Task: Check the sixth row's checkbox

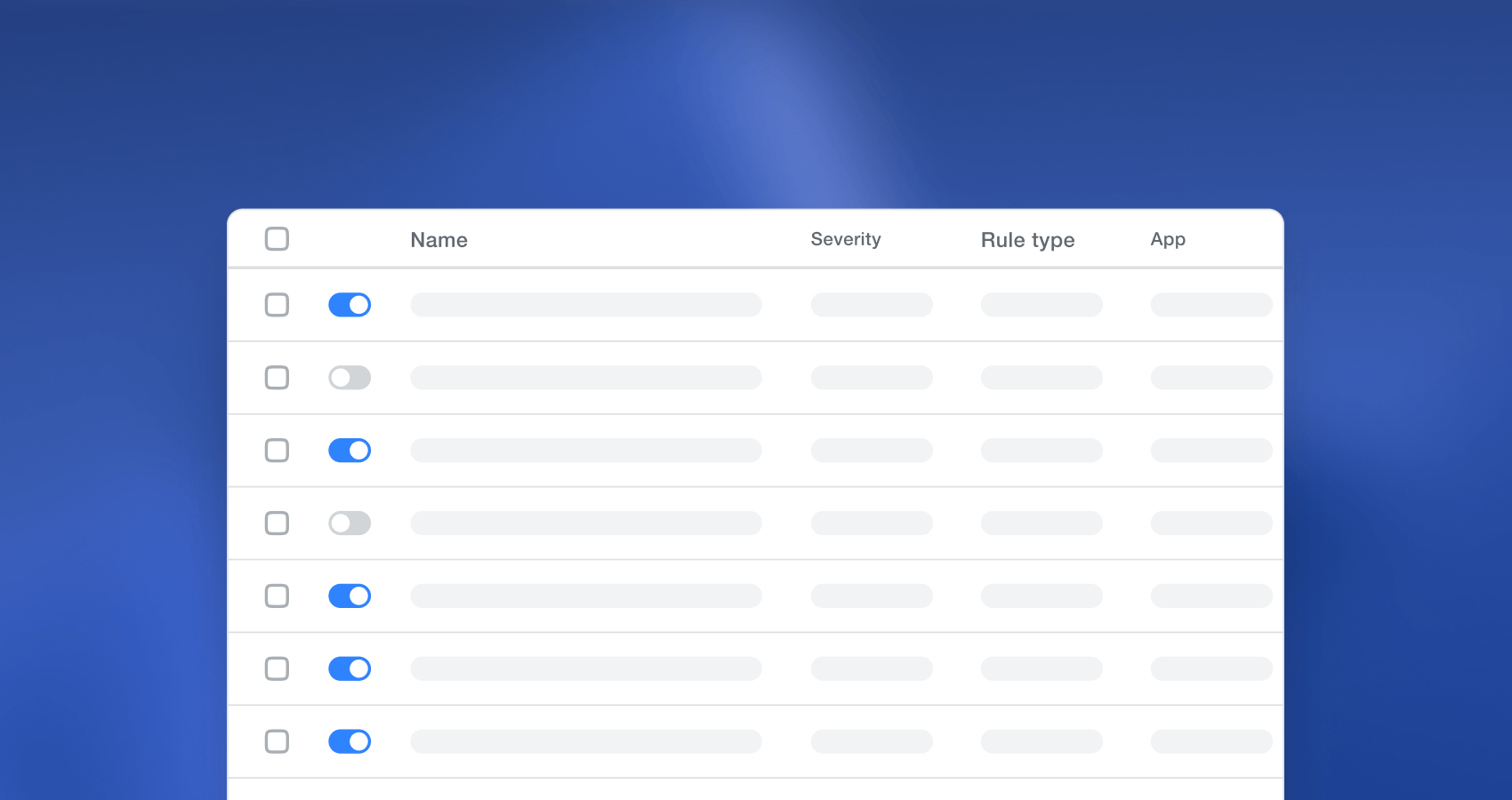Action: [x=277, y=669]
